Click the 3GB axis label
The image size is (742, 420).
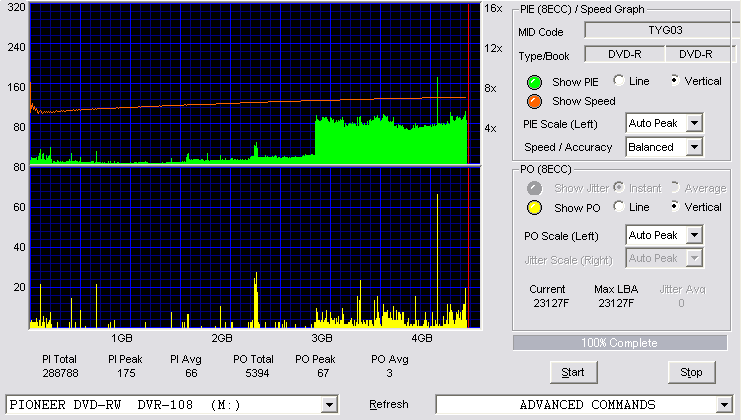[322, 338]
